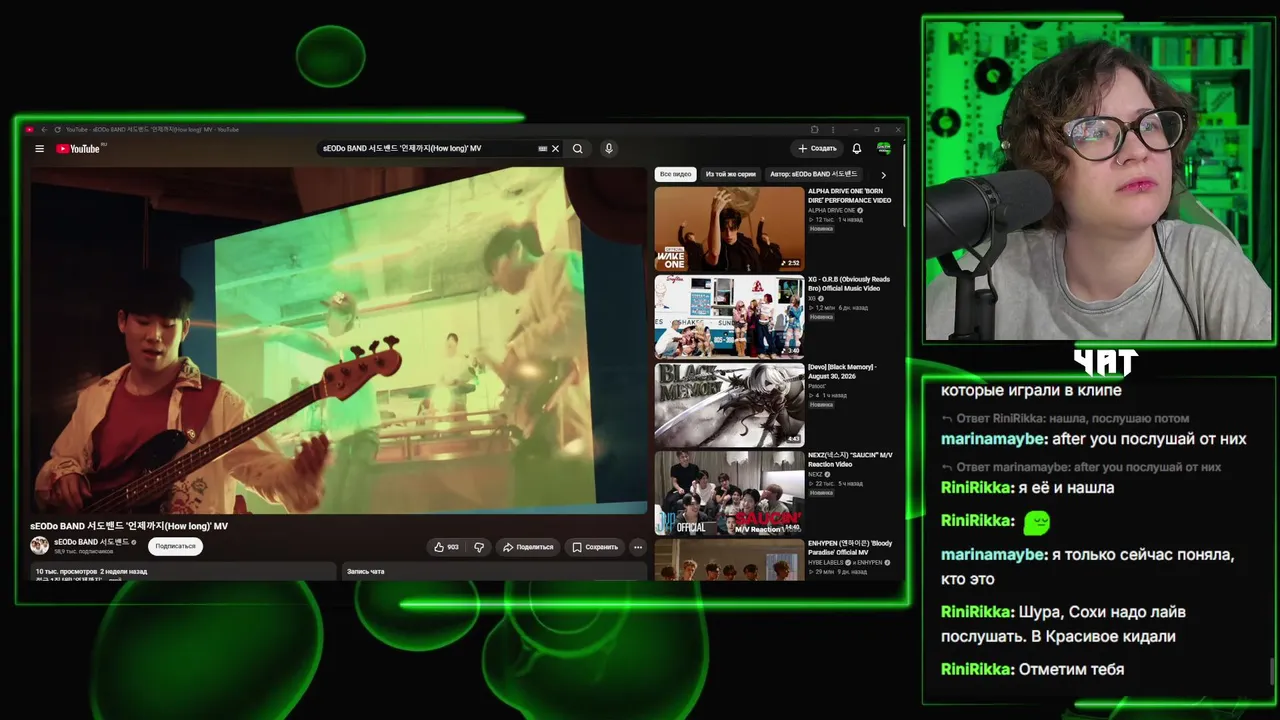Open the ENHYPEN Bloody Paradise thumbnail
The image size is (1280, 720).
[729, 560]
